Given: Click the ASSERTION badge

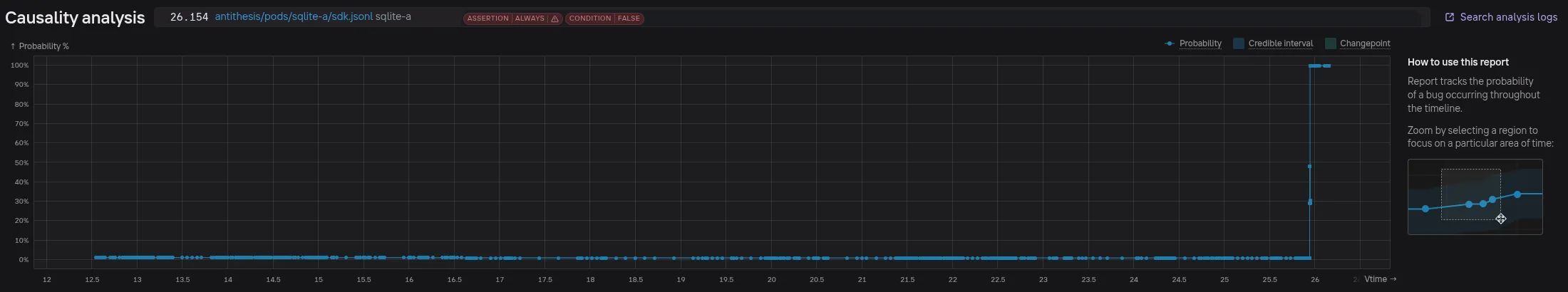Looking at the screenshot, I should point(488,19).
